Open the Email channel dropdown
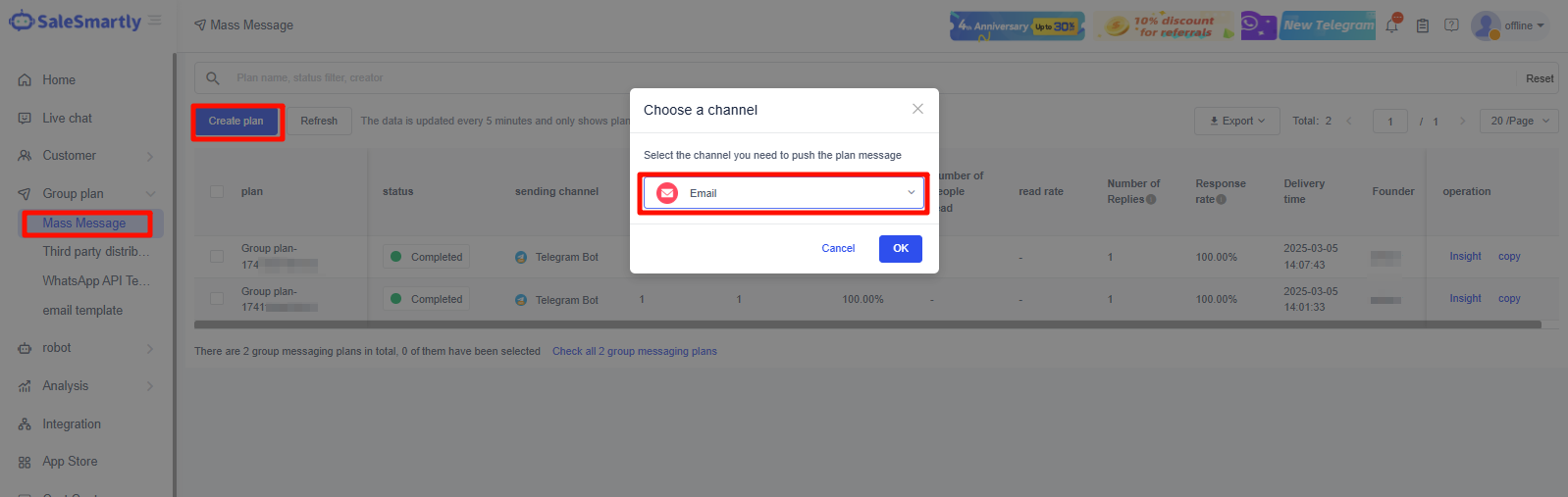This screenshot has width=1568, height=497. (784, 193)
